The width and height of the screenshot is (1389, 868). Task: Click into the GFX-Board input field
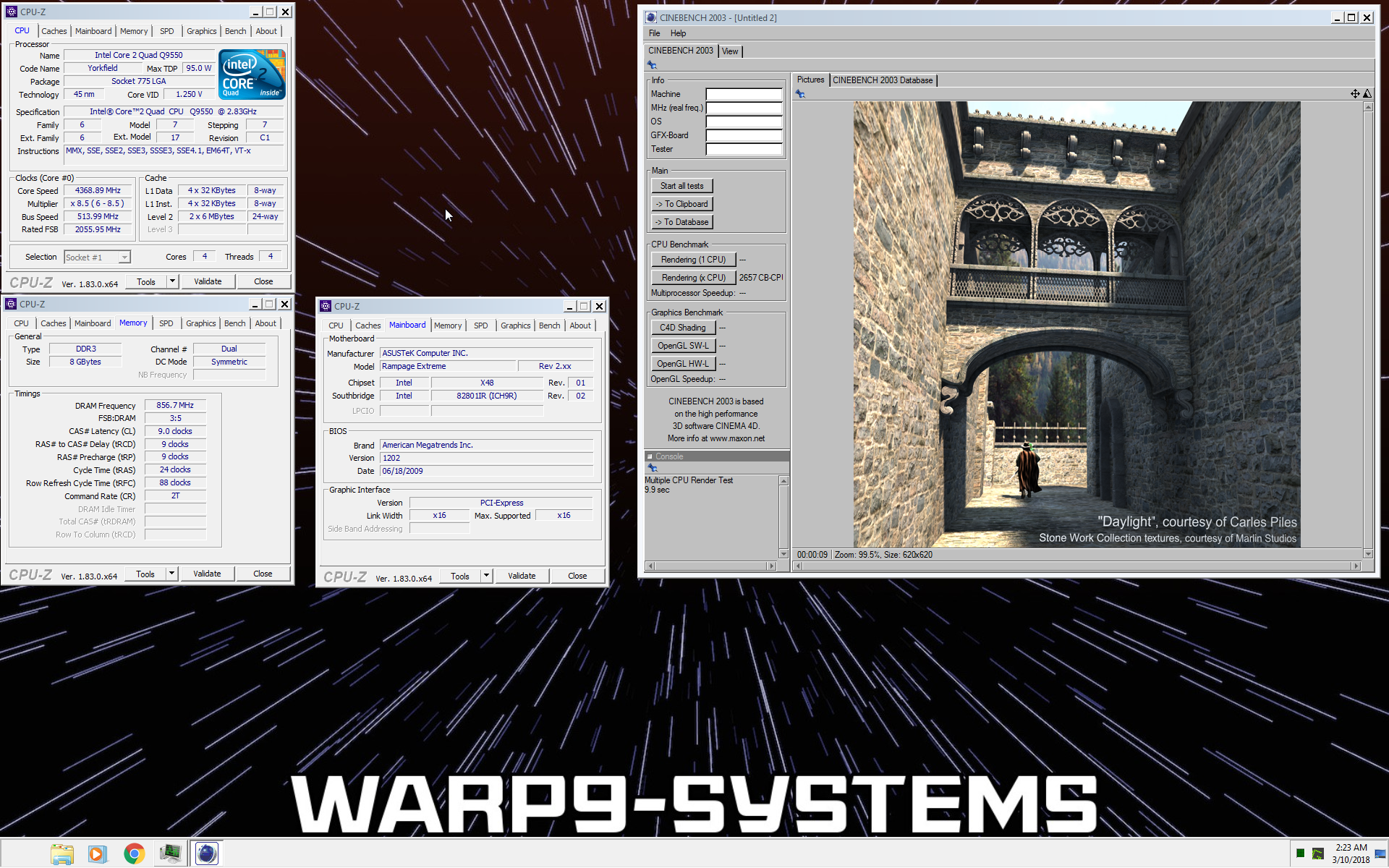pyautogui.click(x=744, y=135)
